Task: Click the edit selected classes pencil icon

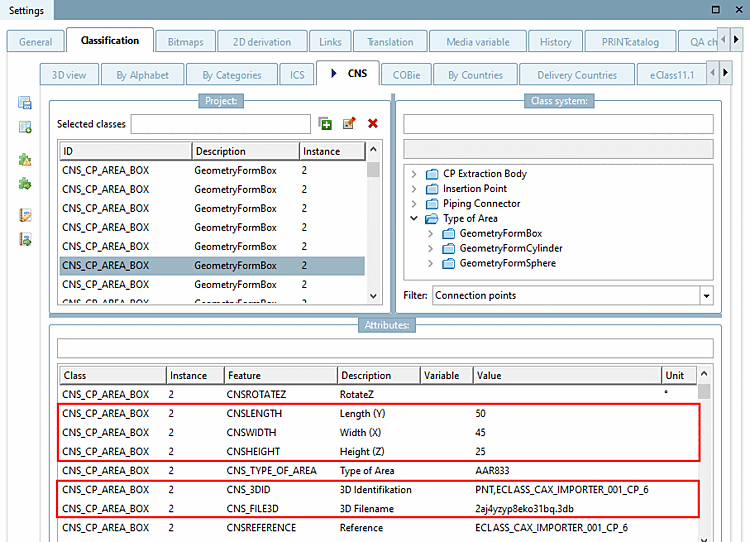Action: click(349, 124)
